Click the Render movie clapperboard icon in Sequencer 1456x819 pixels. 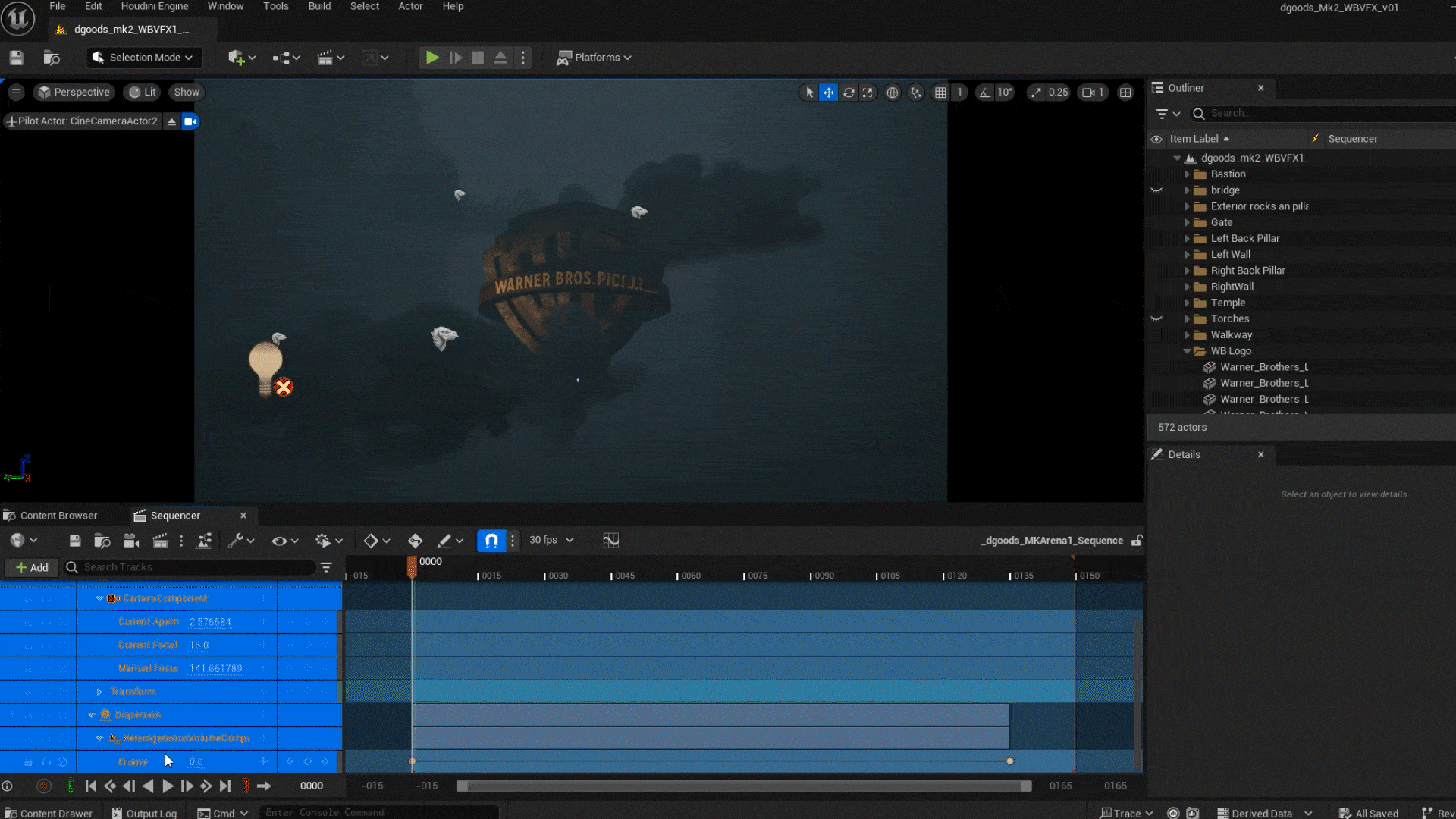click(160, 541)
